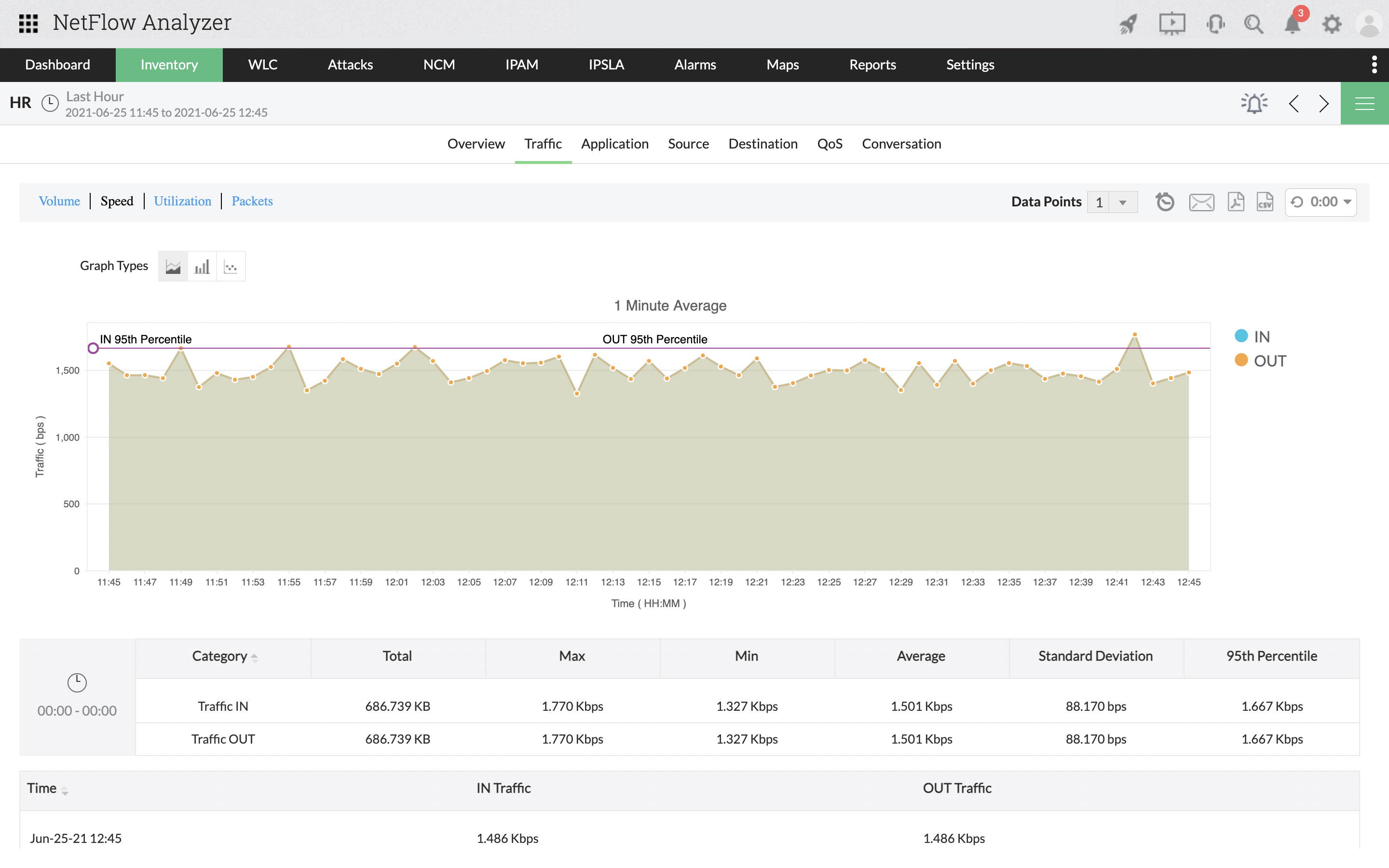The height and width of the screenshot is (868, 1389).
Task: Click the Utilization traffic view link
Action: tap(182, 201)
